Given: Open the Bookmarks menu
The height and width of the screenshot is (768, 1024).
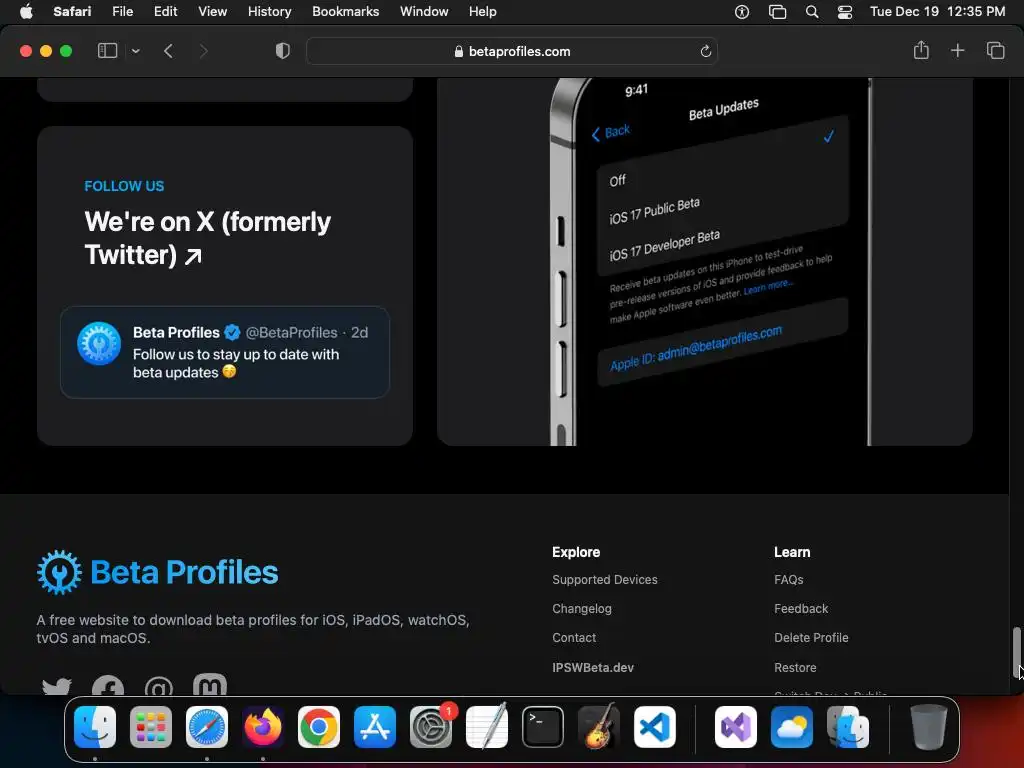Looking at the screenshot, I should point(345,11).
